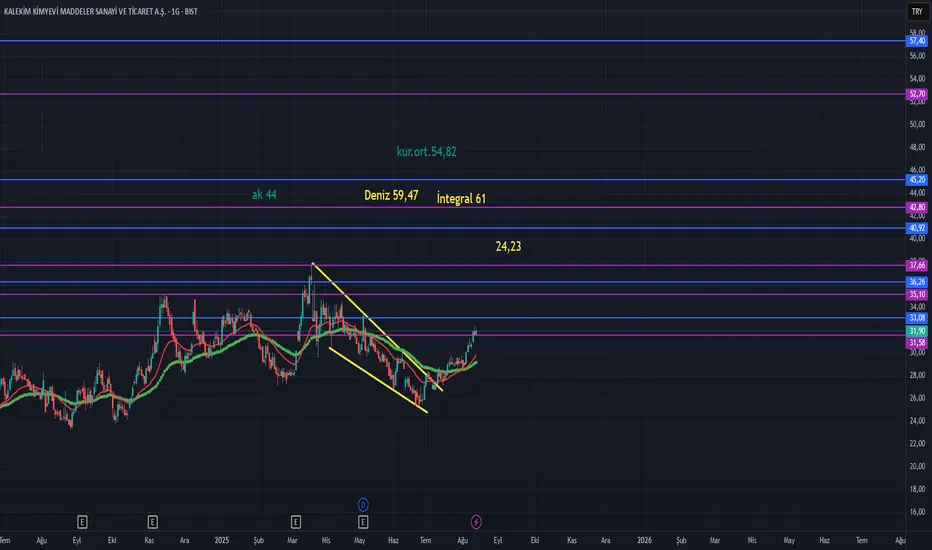Click the 18,00 price axis tick

click(x=917, y=489)
